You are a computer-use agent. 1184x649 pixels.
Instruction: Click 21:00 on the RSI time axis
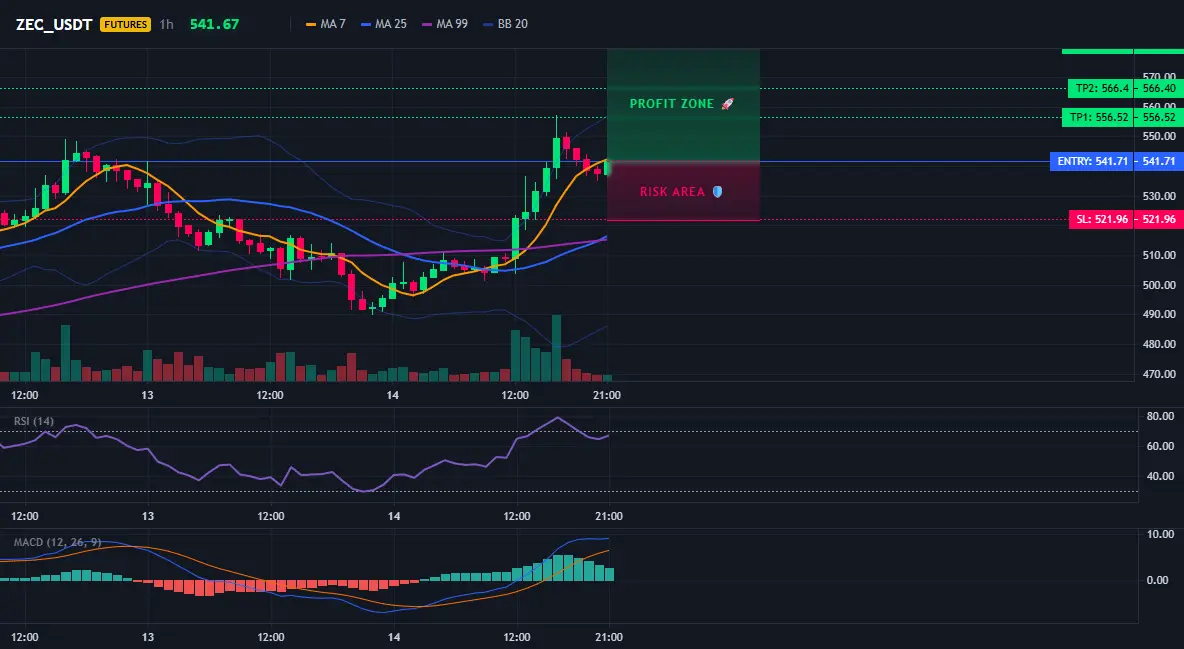pyautogui.click(x=609, y=516)
